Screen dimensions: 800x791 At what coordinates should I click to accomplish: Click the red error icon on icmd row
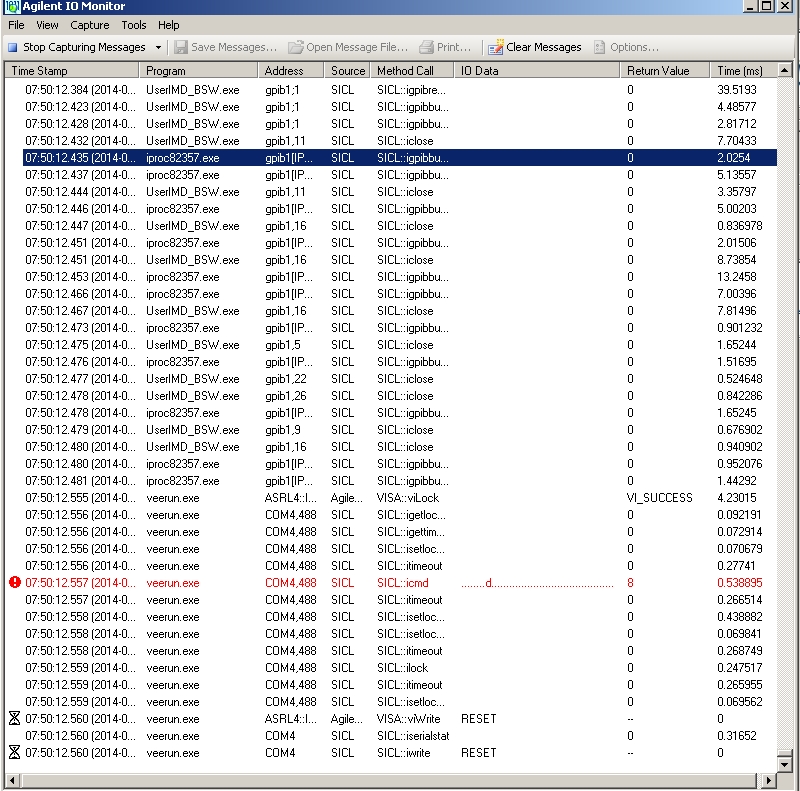click(x=14, y=582)
